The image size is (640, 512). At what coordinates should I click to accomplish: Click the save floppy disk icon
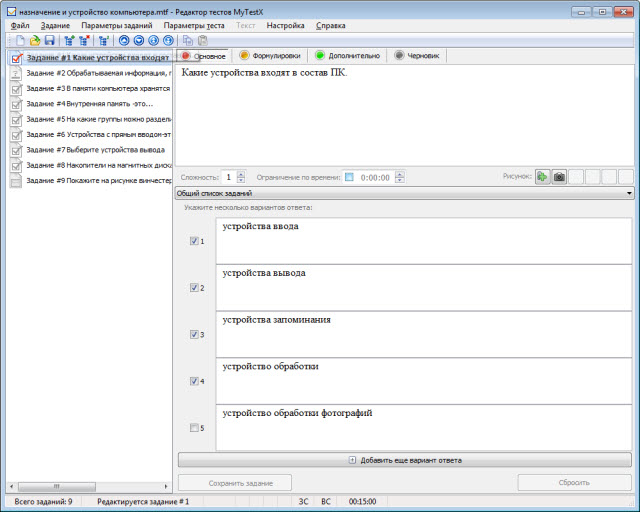coord(49,41)
